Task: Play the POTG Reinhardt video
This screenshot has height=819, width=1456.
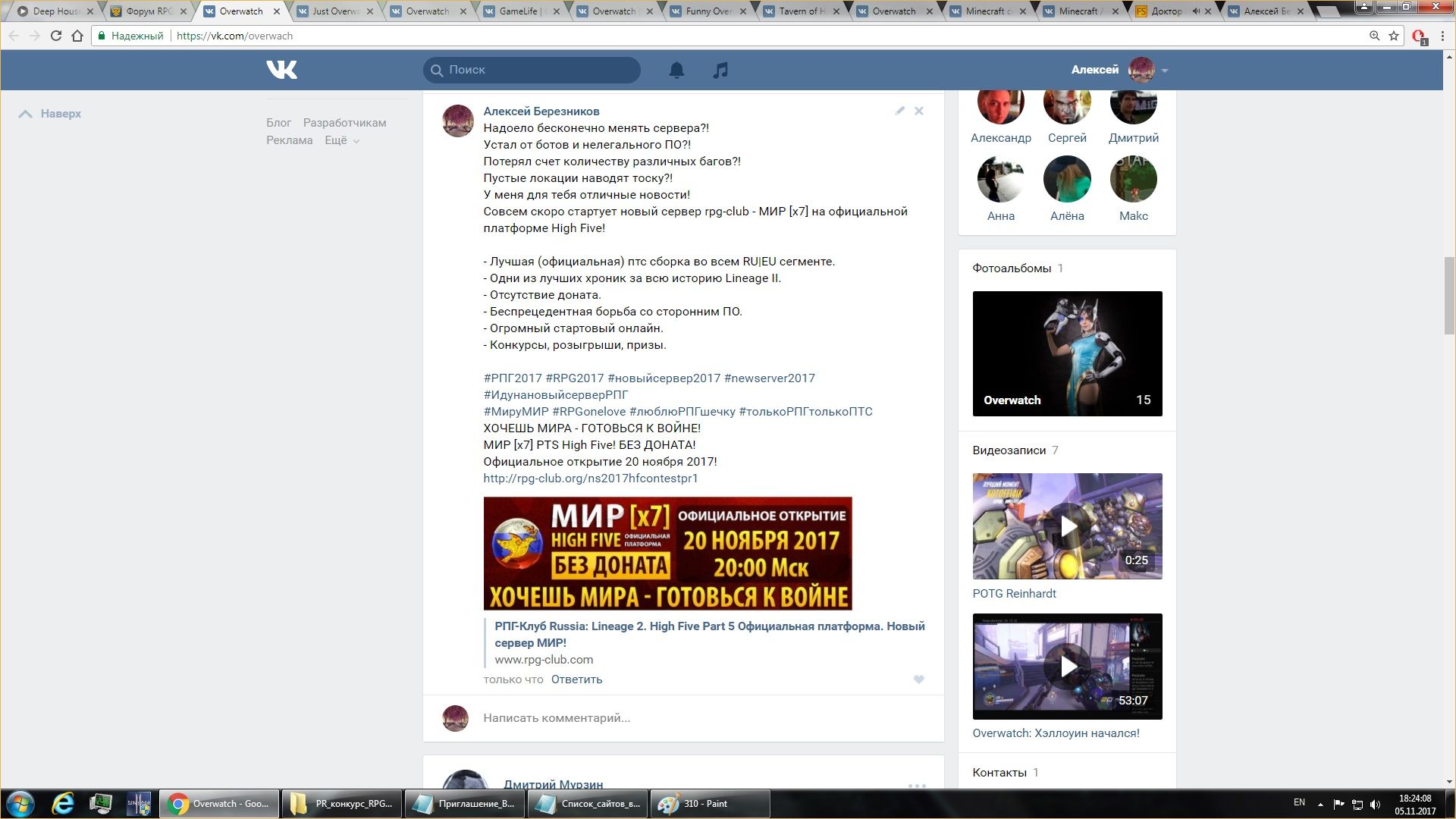Action: tap(1067, 526)
